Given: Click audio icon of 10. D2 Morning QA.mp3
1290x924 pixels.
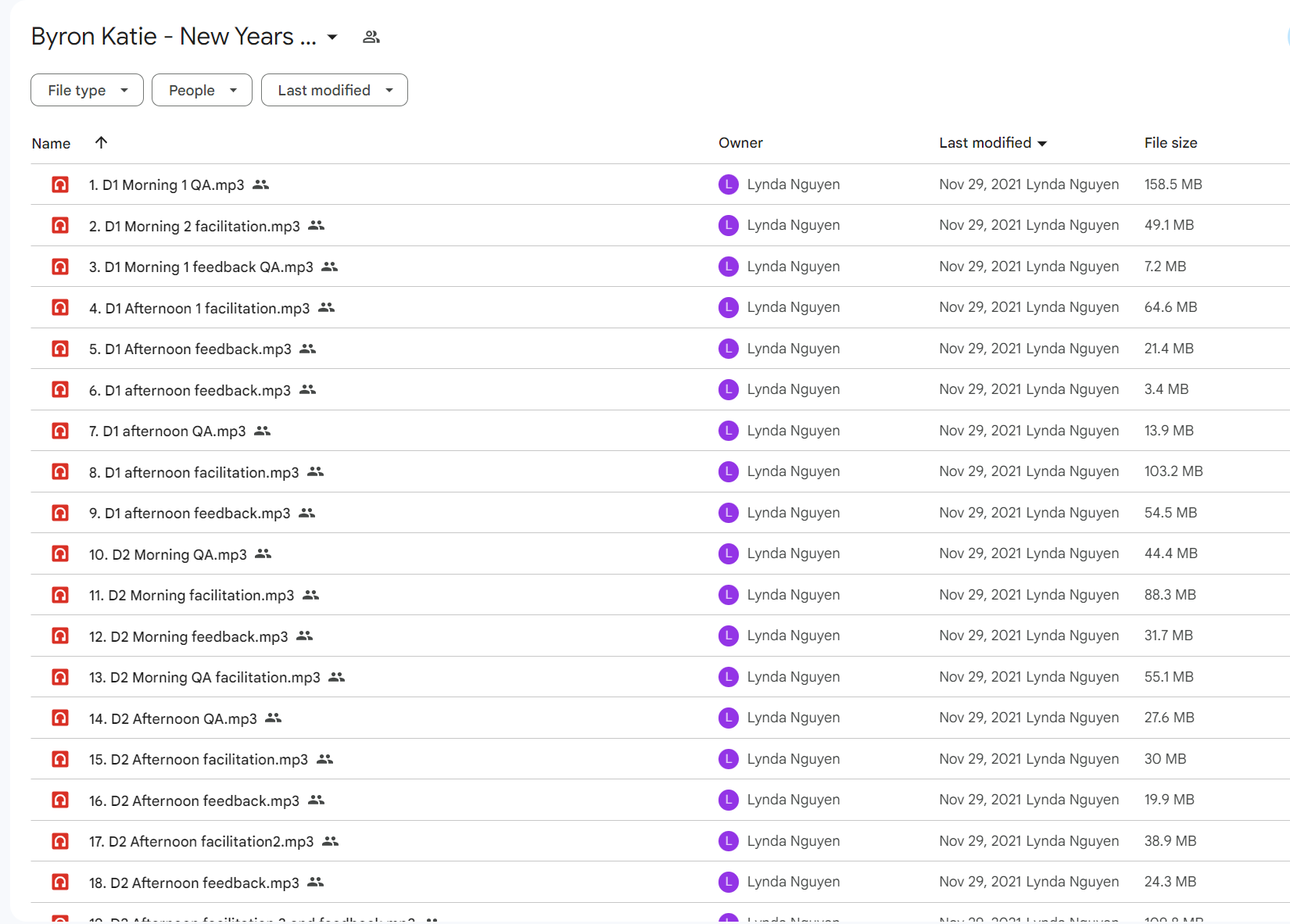Looking at the screenshot, I should tap(60, 554).
